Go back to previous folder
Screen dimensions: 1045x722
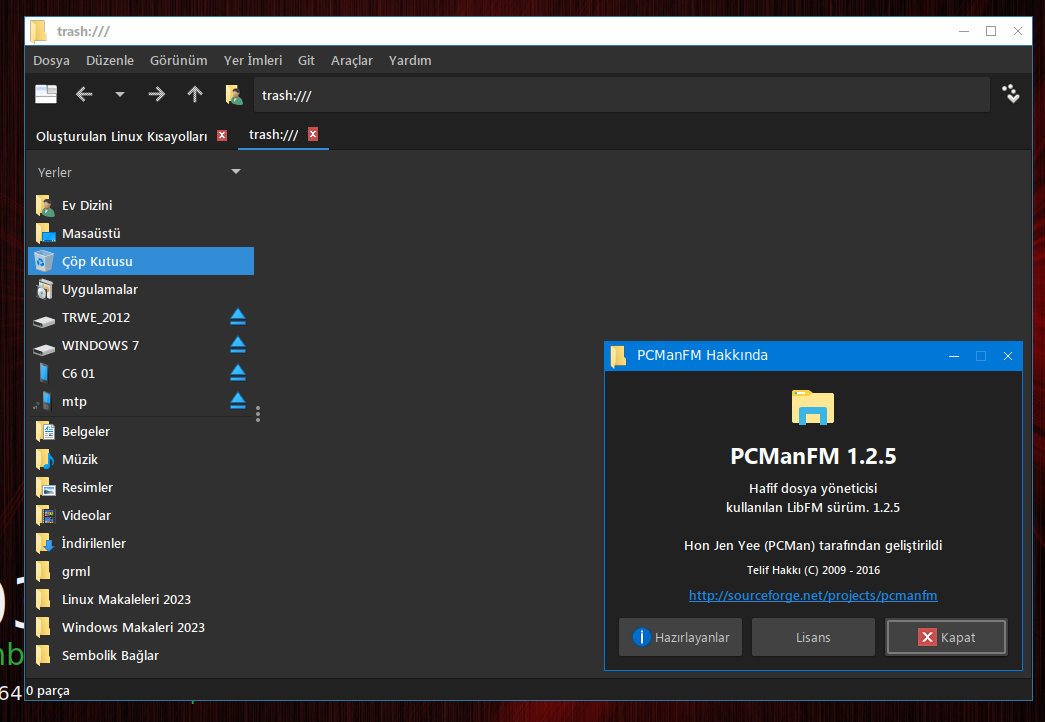point(84,95)
